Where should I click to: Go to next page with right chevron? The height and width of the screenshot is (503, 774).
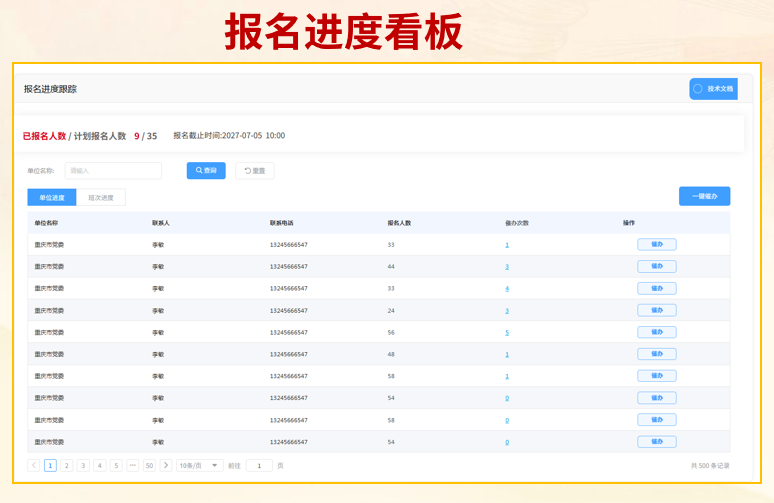click(166, 465)
